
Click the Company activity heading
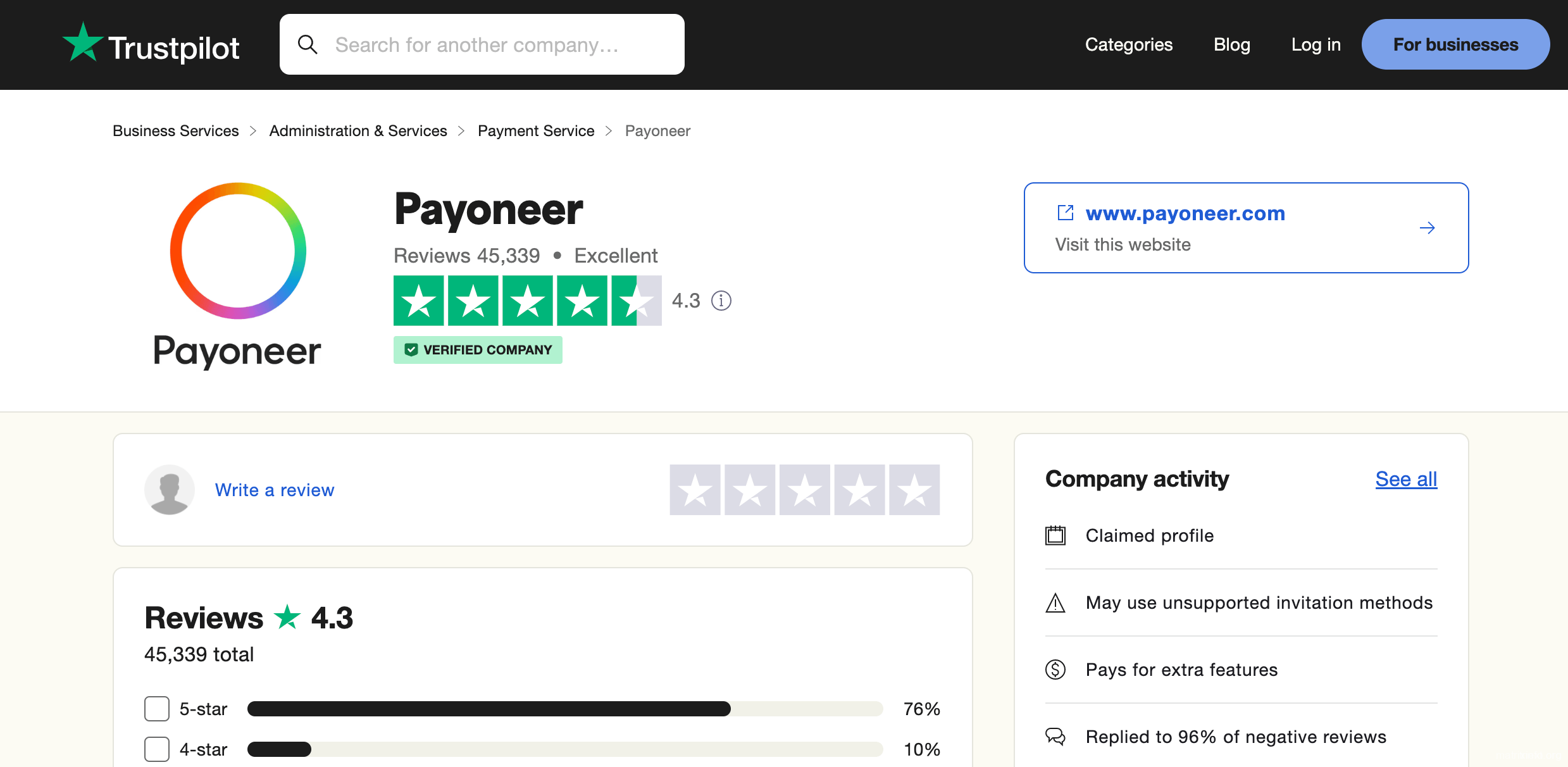click(x=1137, y=479)
